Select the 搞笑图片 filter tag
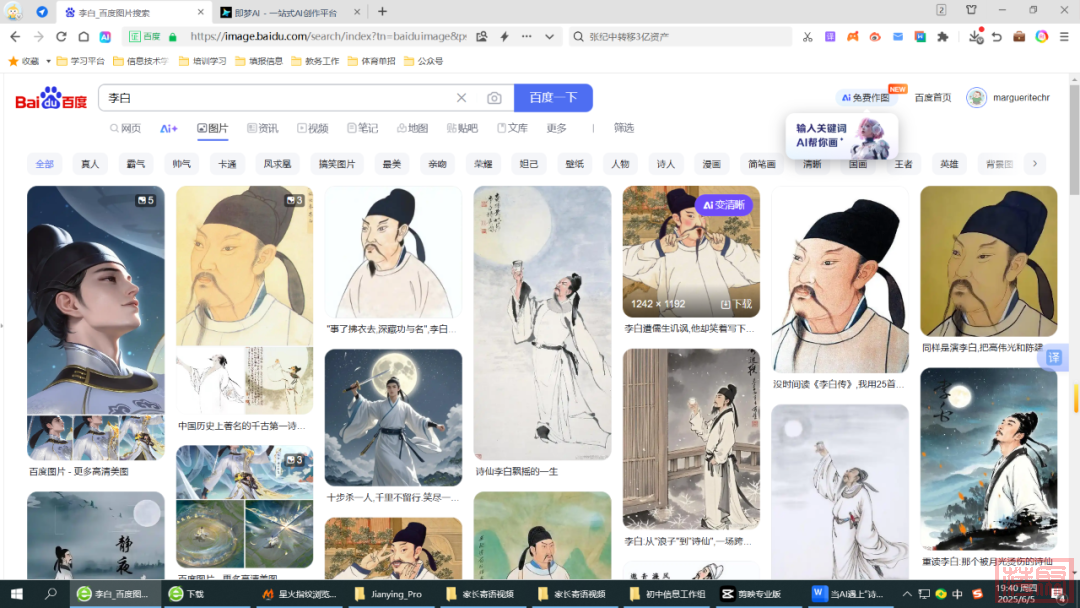Screen dimensions: 1080x608 click(337, 164)
